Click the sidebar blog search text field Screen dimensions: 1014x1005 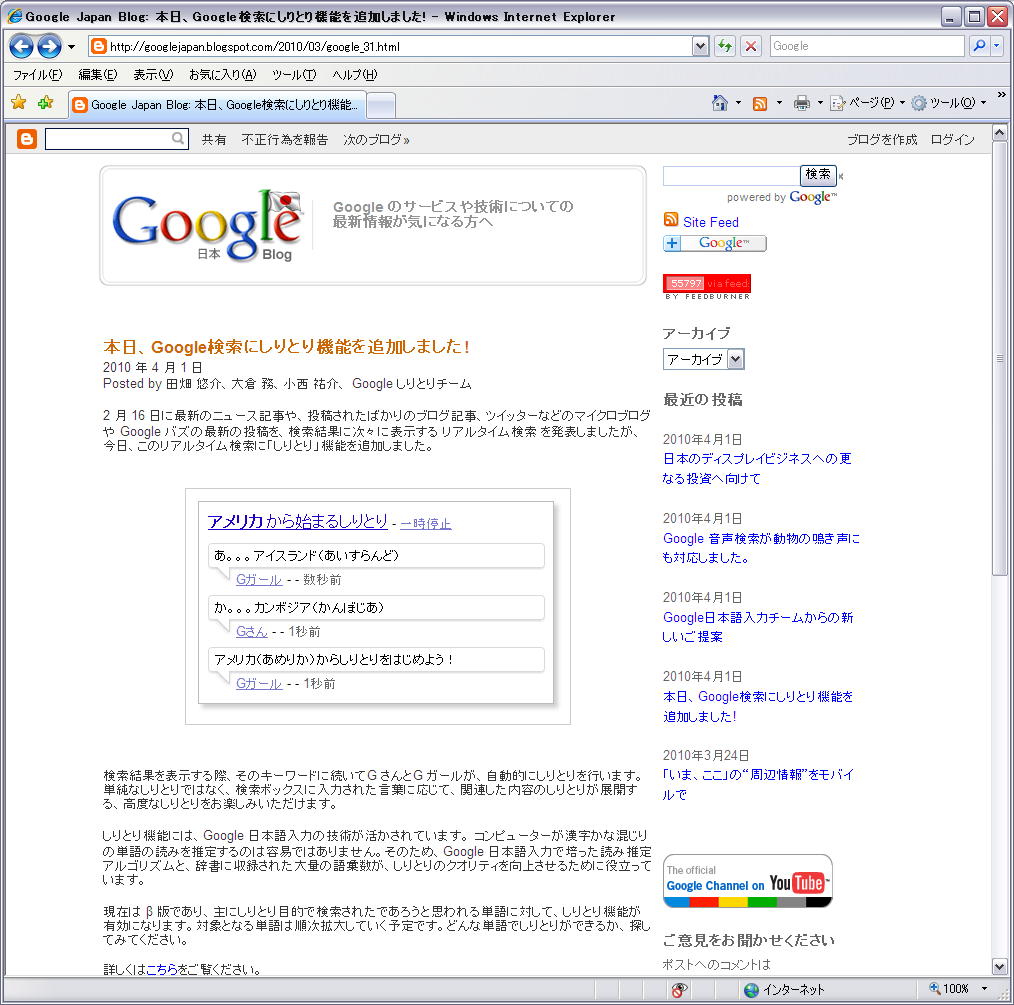(x=731, y=175)
